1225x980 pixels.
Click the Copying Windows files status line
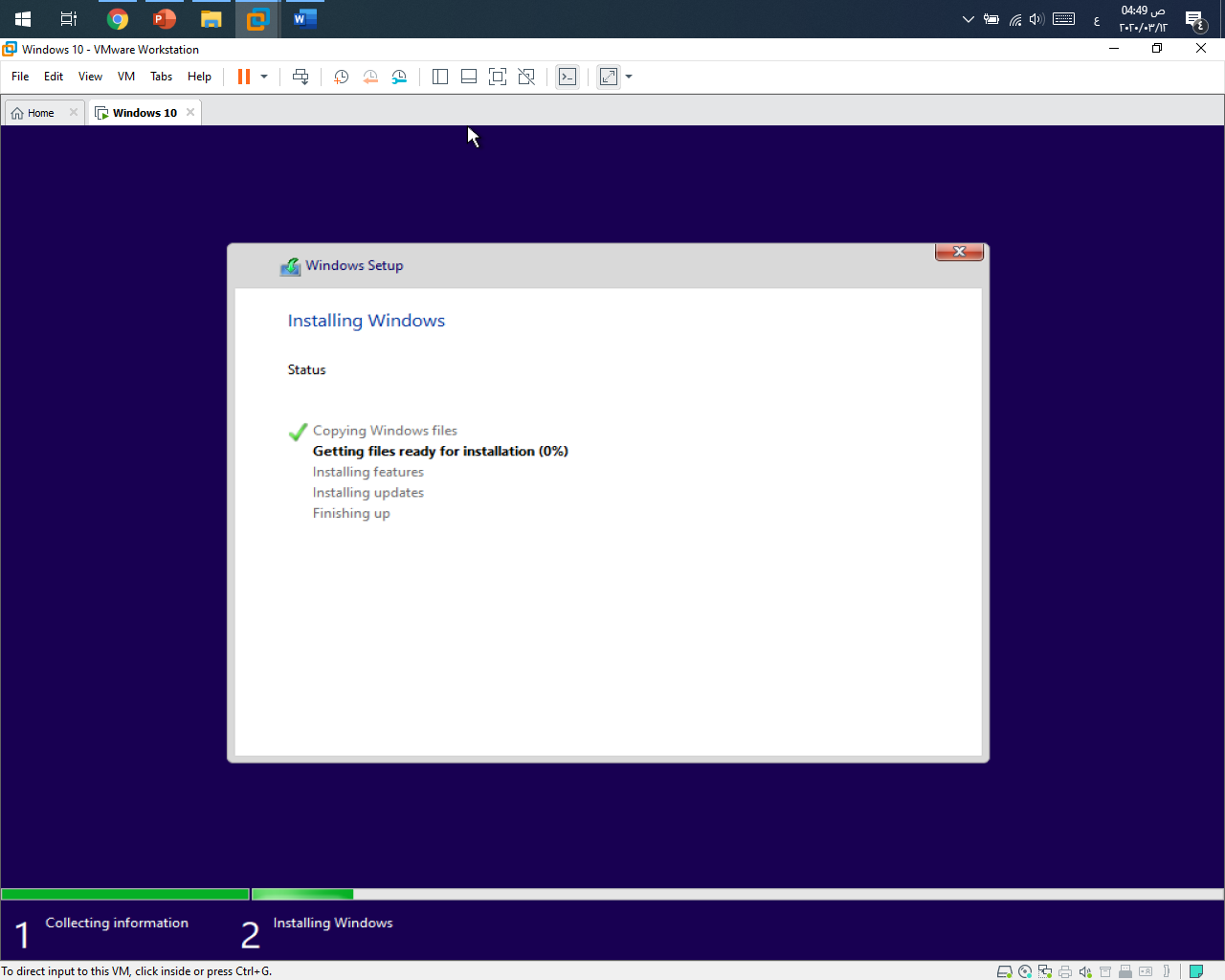[385, 431]
